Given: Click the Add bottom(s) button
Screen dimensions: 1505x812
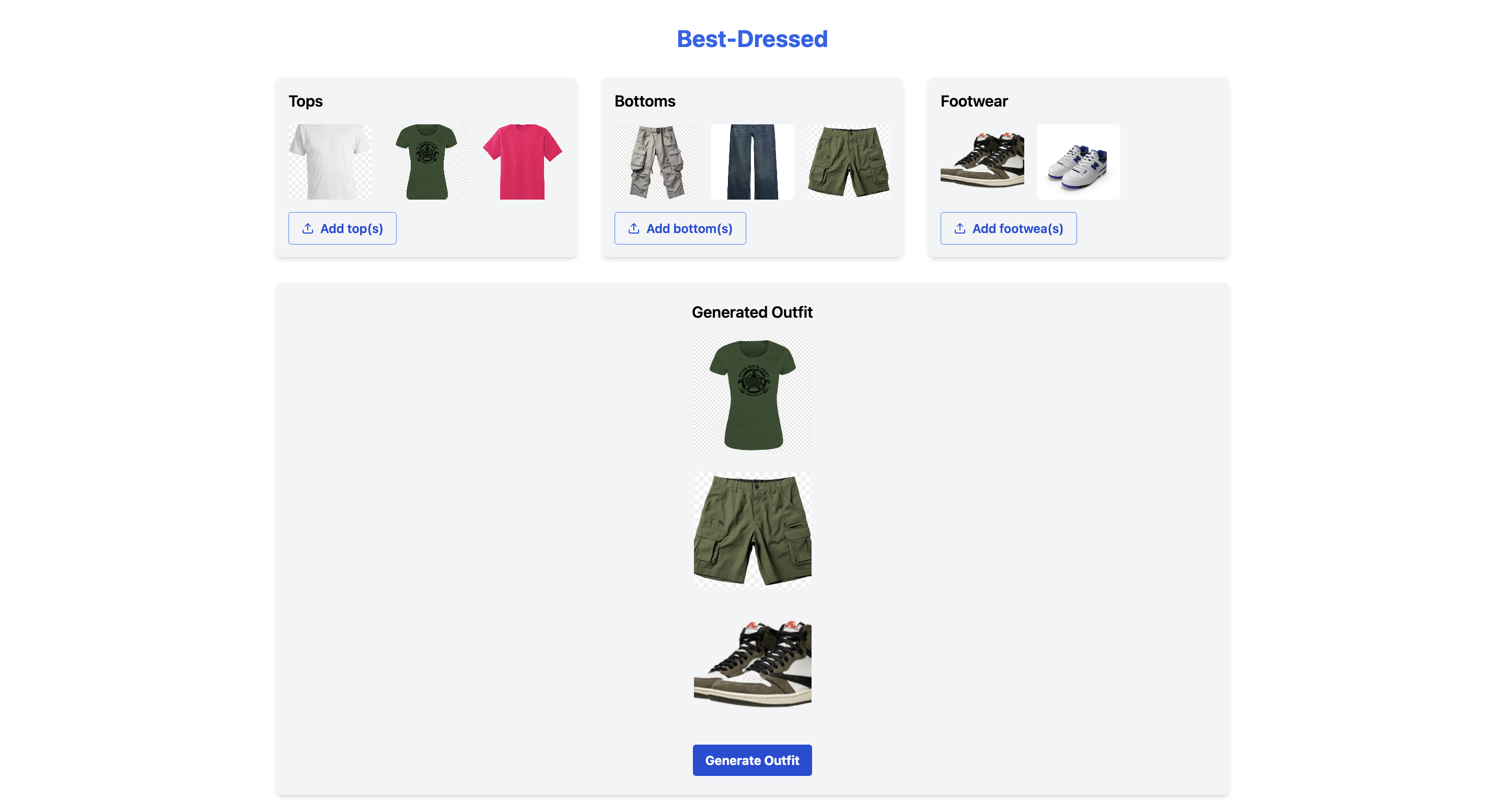Looking at the screenshot, I should coord(680,228).
